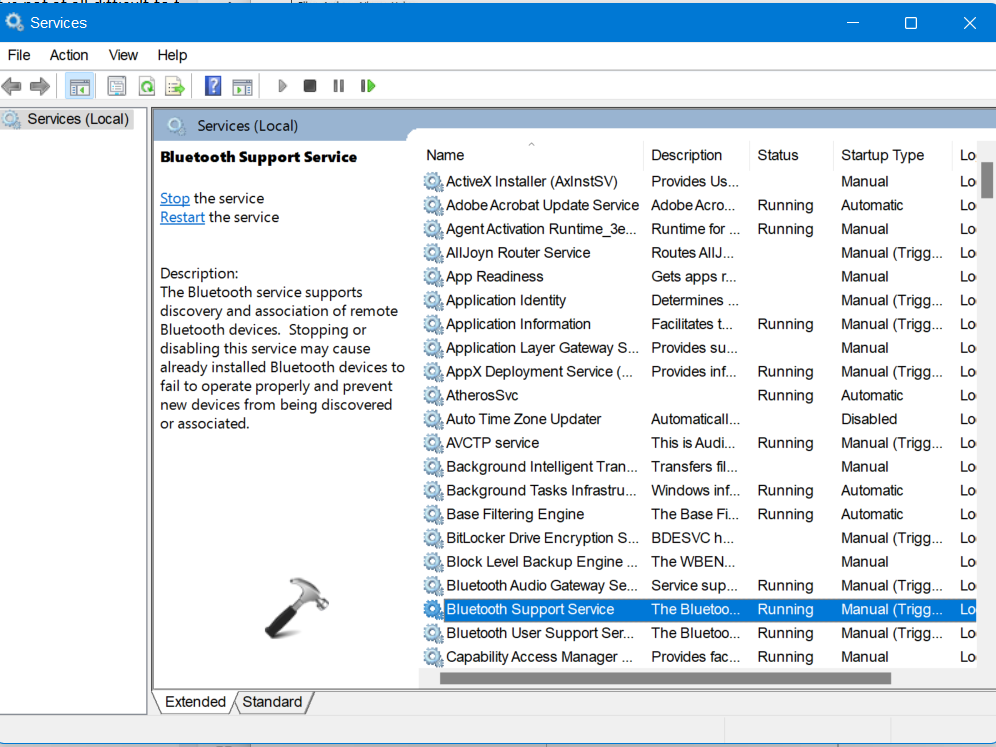Click the Pause Service toolbar icon
Screen dimensions: 996x747
pos(338,86)
